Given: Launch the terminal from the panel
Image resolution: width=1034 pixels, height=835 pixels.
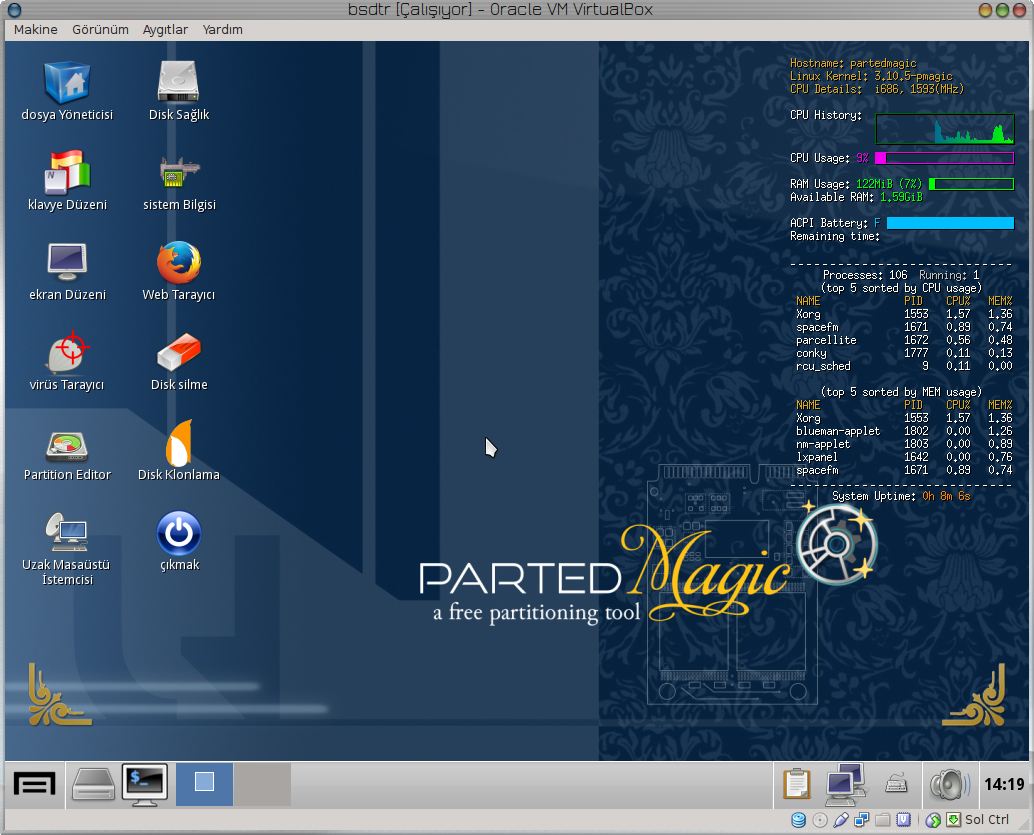Looking at the screenshot, I should coord(145,784).
